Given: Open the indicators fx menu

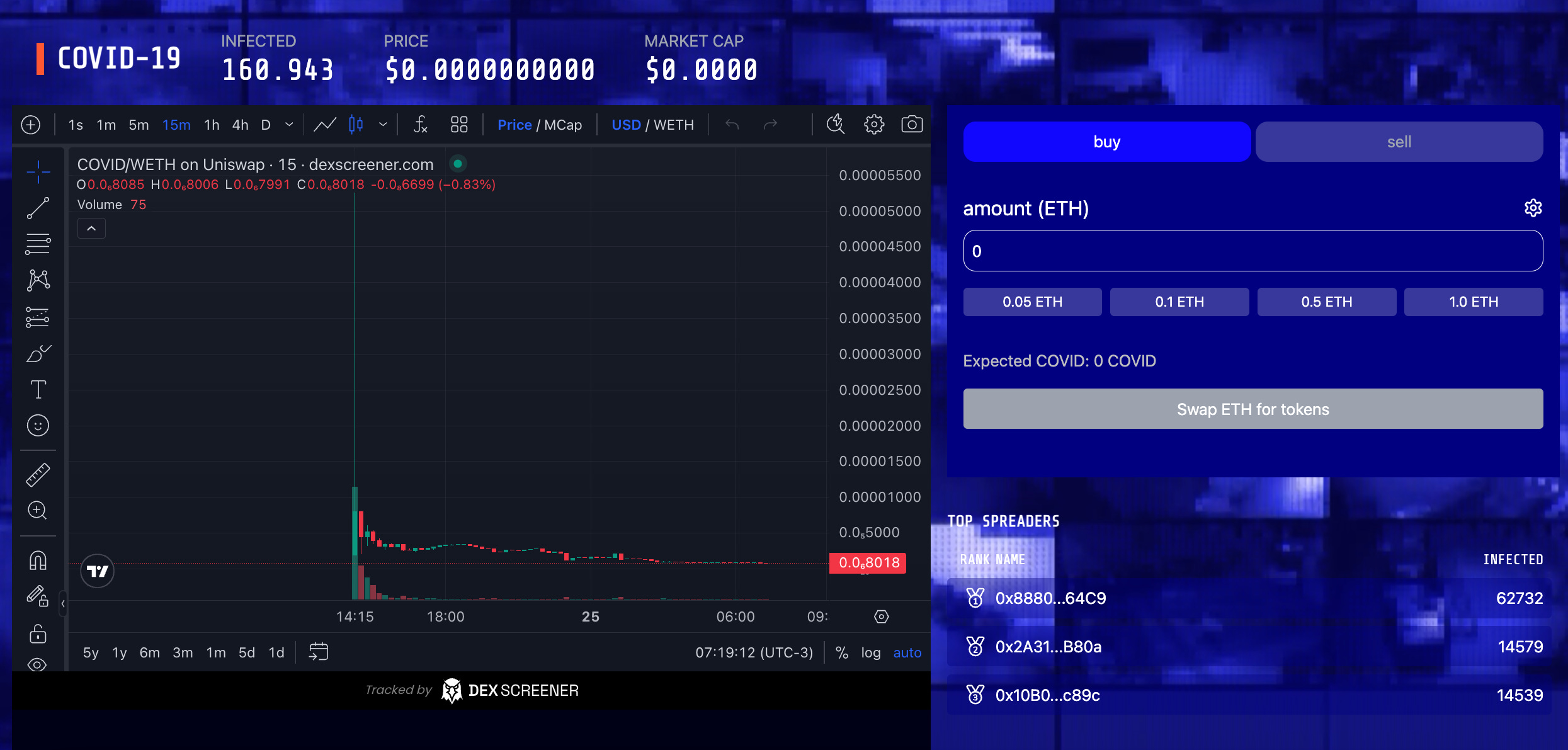Looking at the screenshot, I should coord(420,125).
